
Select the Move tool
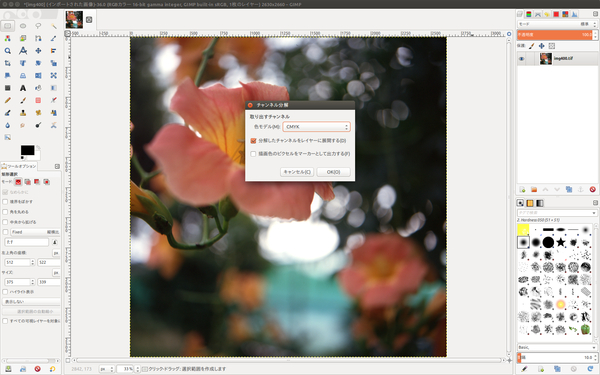click(38, 51)
